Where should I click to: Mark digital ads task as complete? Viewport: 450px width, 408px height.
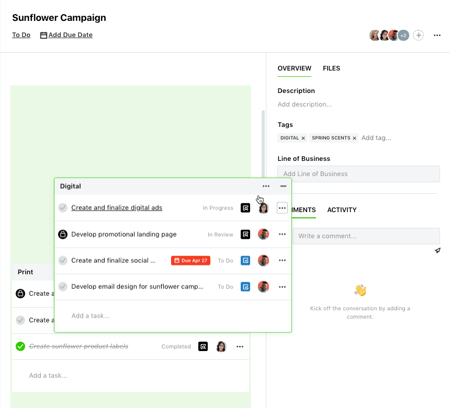click(63, 208)
